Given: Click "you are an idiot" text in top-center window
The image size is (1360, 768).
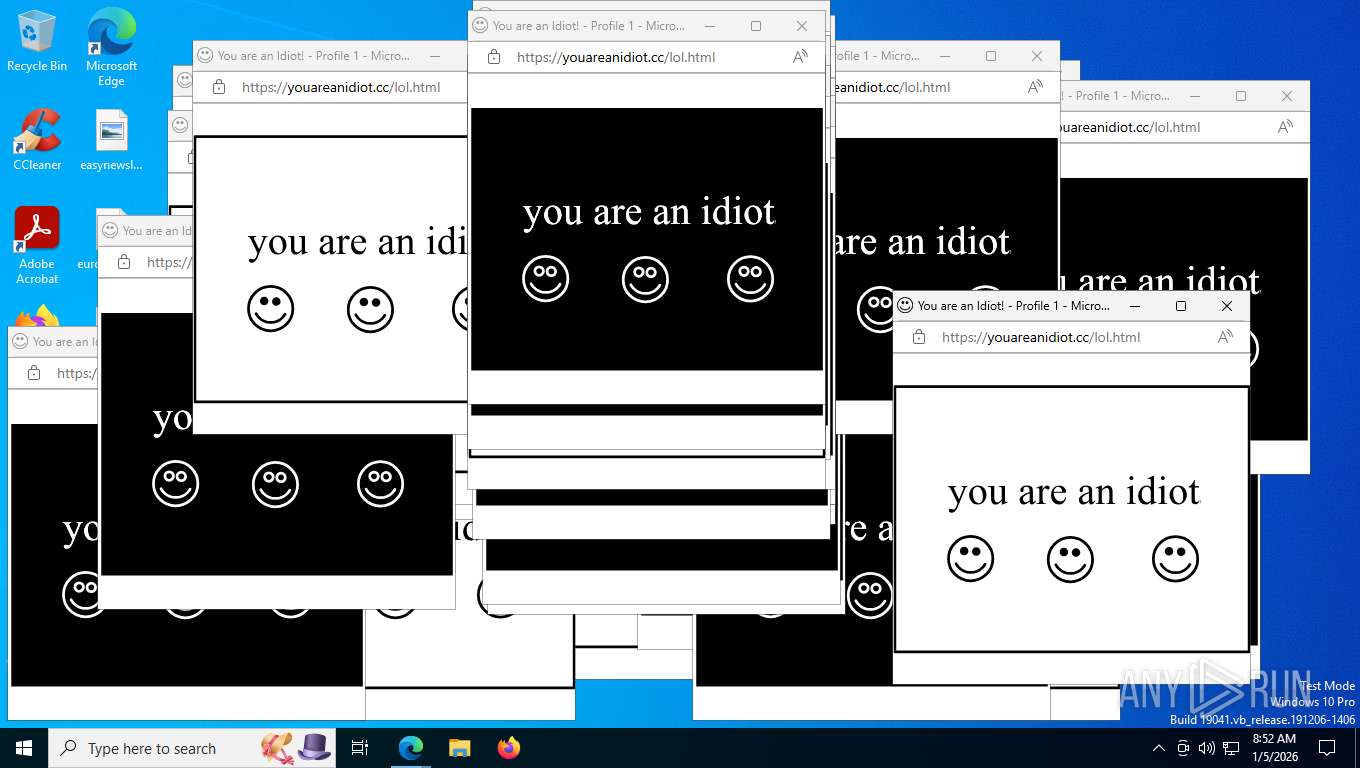Looking at the screenshot, I should point(649,212).
